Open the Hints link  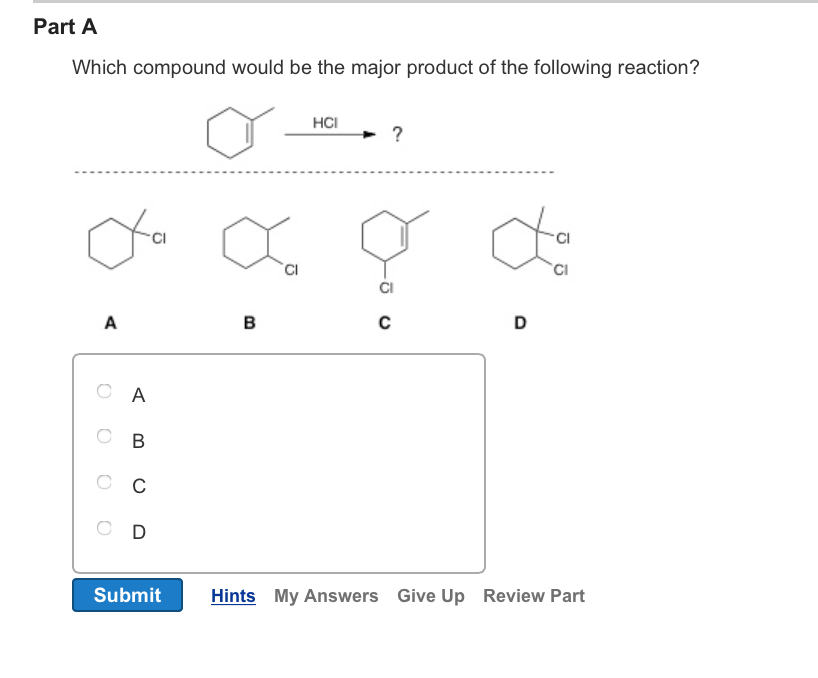coord(233,595)
